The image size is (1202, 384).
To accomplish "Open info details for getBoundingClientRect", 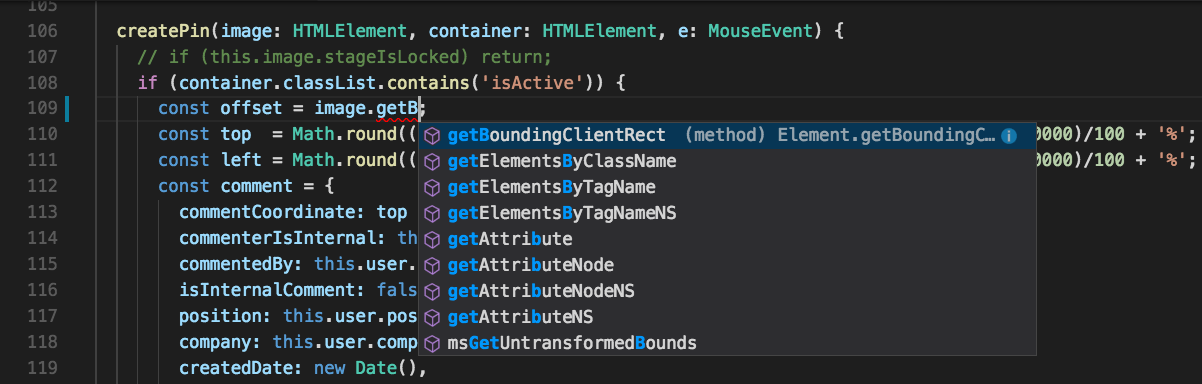I will click(1010, 135).
